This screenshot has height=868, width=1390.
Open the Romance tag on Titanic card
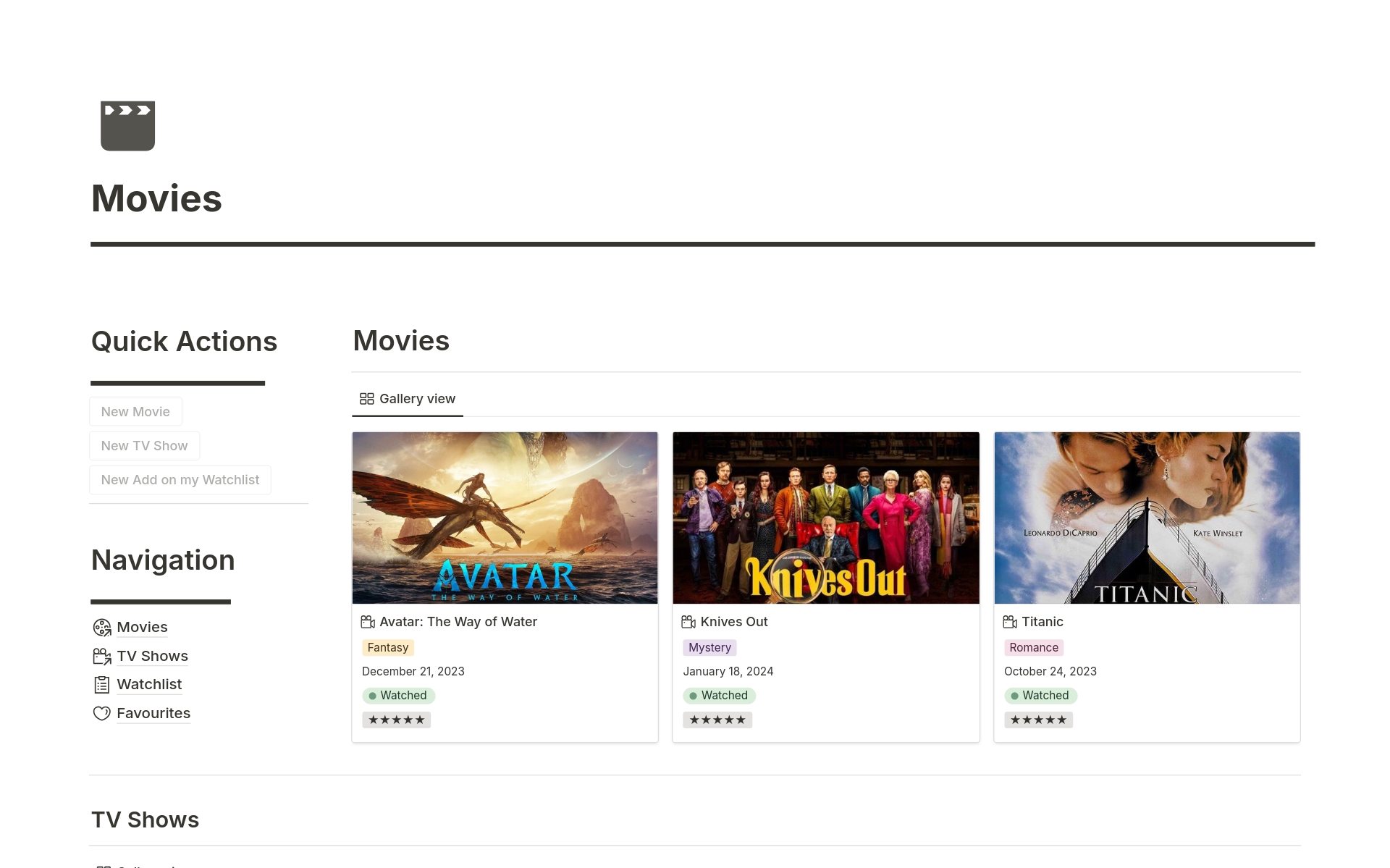pos(1033,647)
